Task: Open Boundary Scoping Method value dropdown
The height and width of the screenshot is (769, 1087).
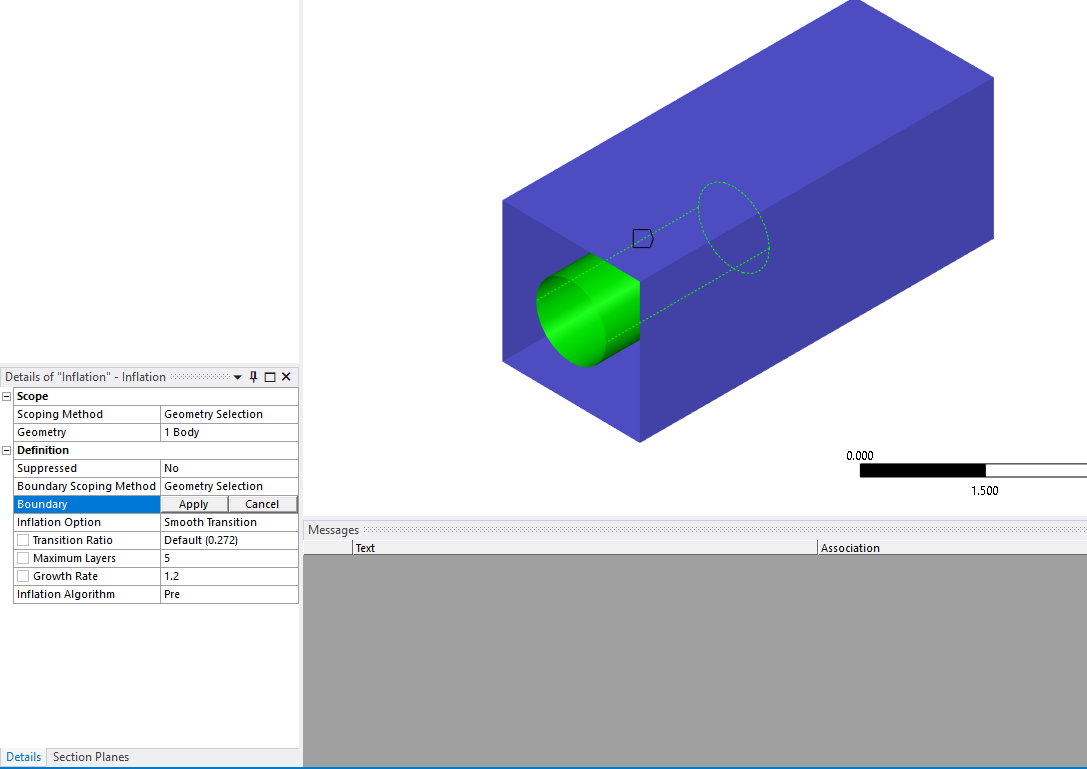Action: pyautogui.click(x=229, y=486)
